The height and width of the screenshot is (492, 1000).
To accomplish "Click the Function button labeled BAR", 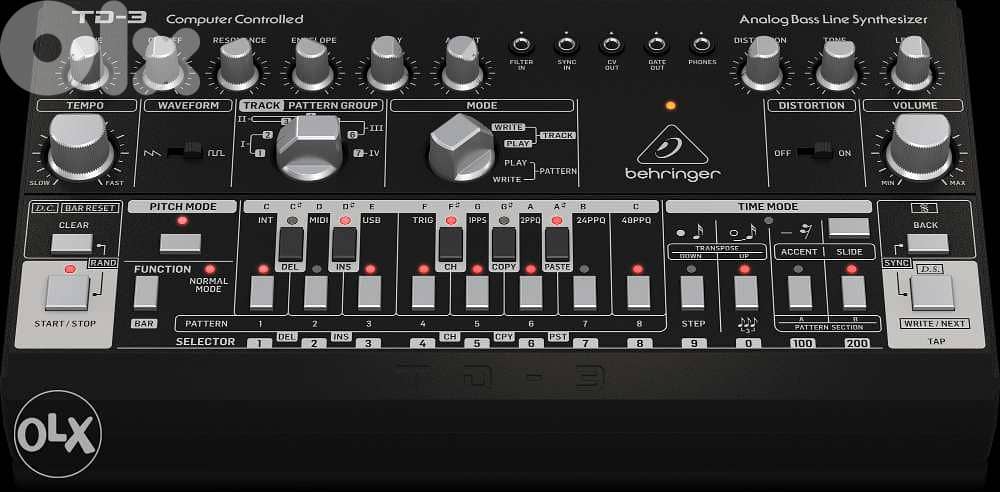I will click(x=145, y=292).
